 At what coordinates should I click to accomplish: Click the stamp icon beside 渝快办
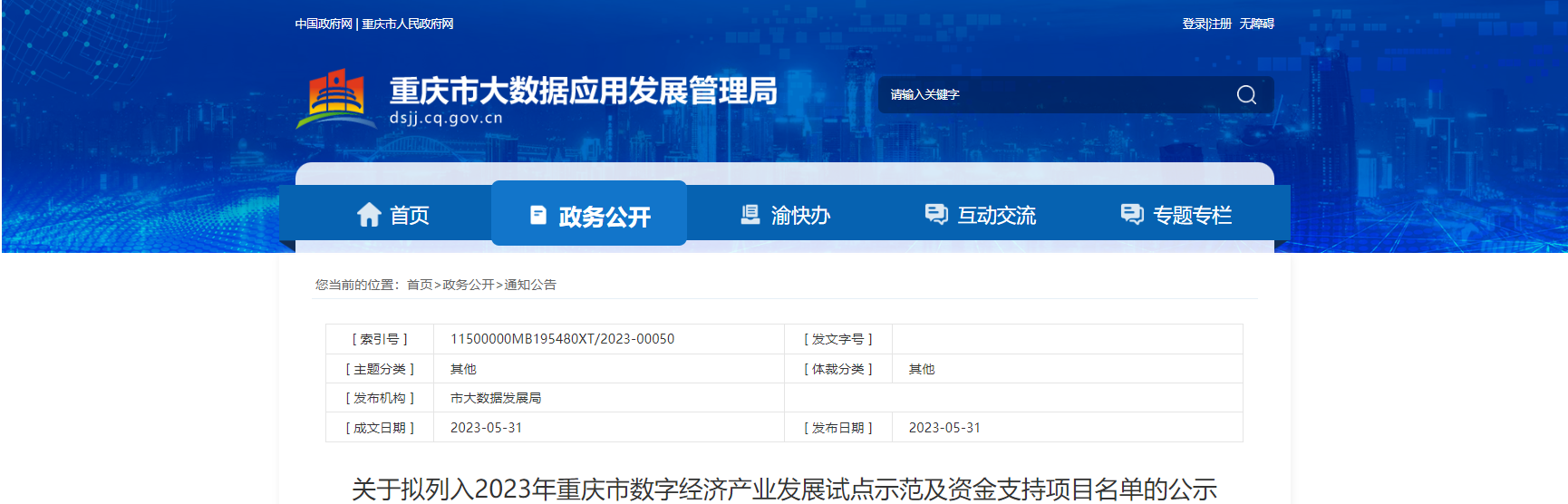point(750,215)
